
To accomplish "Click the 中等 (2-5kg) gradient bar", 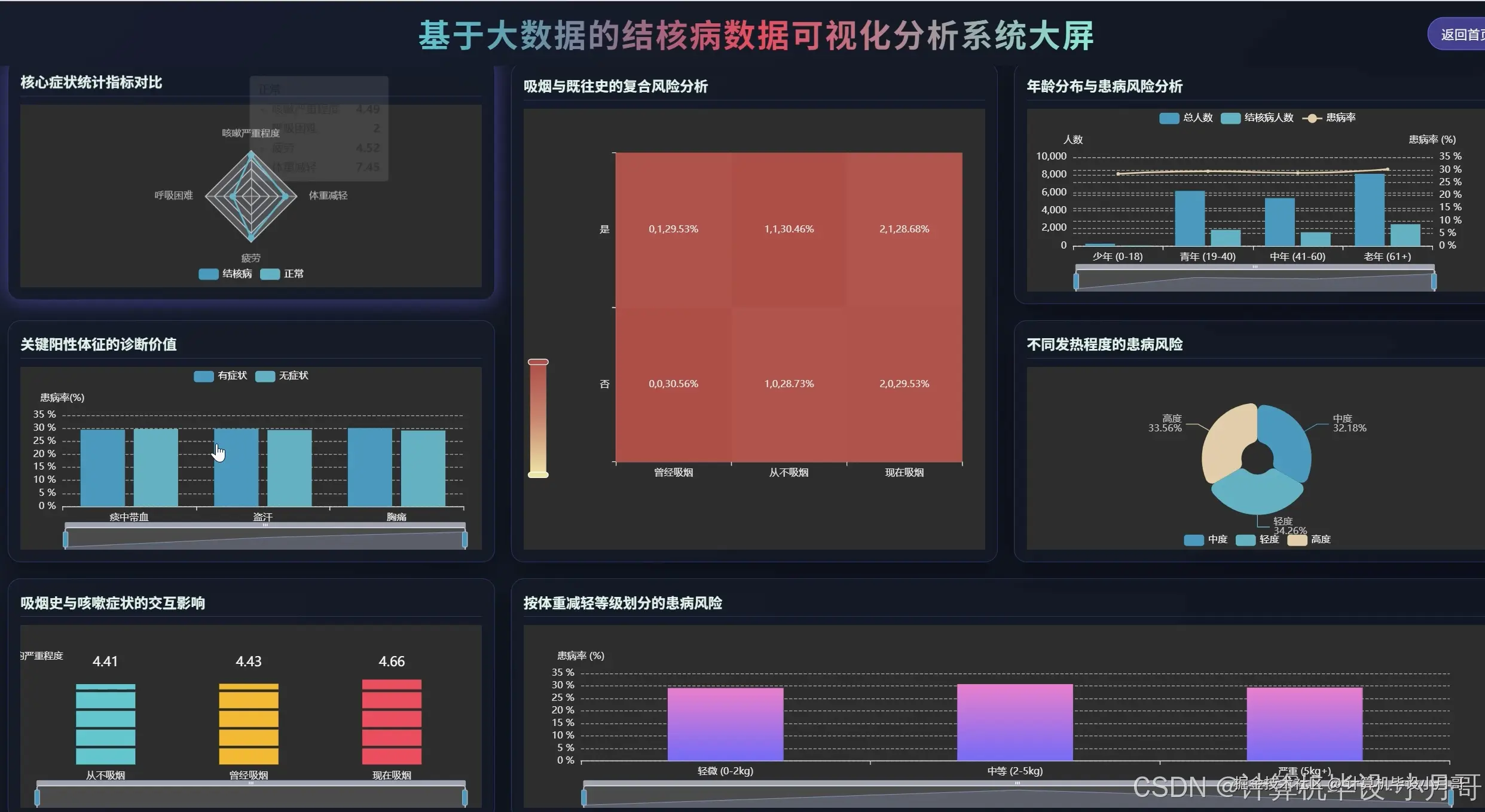I will click(x=1015, y=722).
